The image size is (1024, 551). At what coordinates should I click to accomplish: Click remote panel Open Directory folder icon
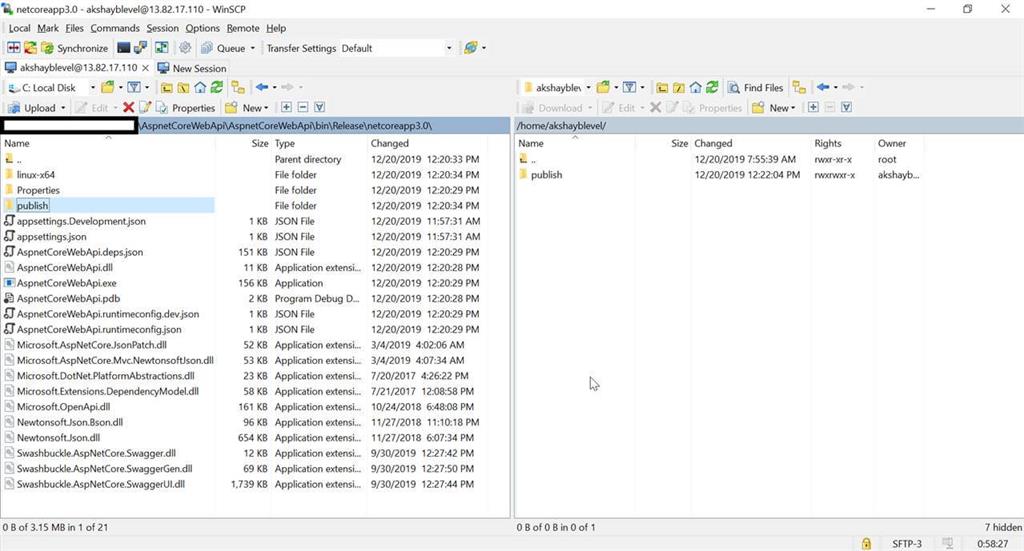(x=603, y=87)
